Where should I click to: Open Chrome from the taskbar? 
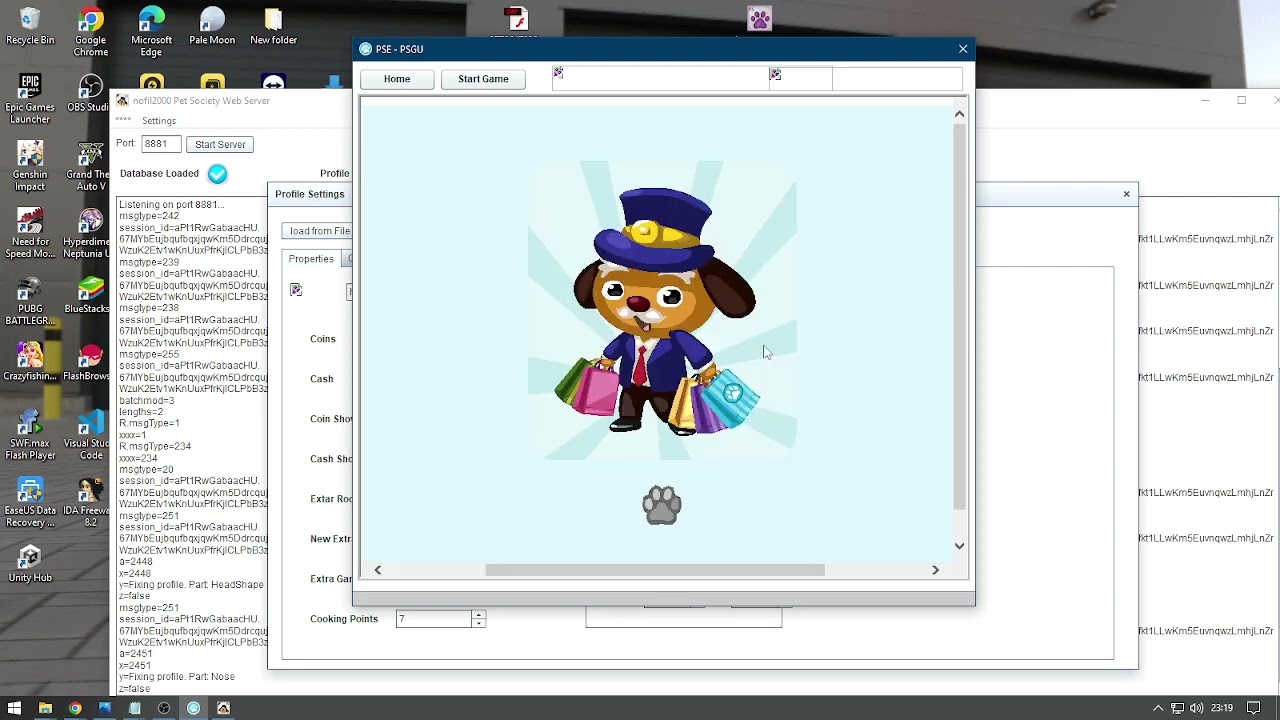75,708
